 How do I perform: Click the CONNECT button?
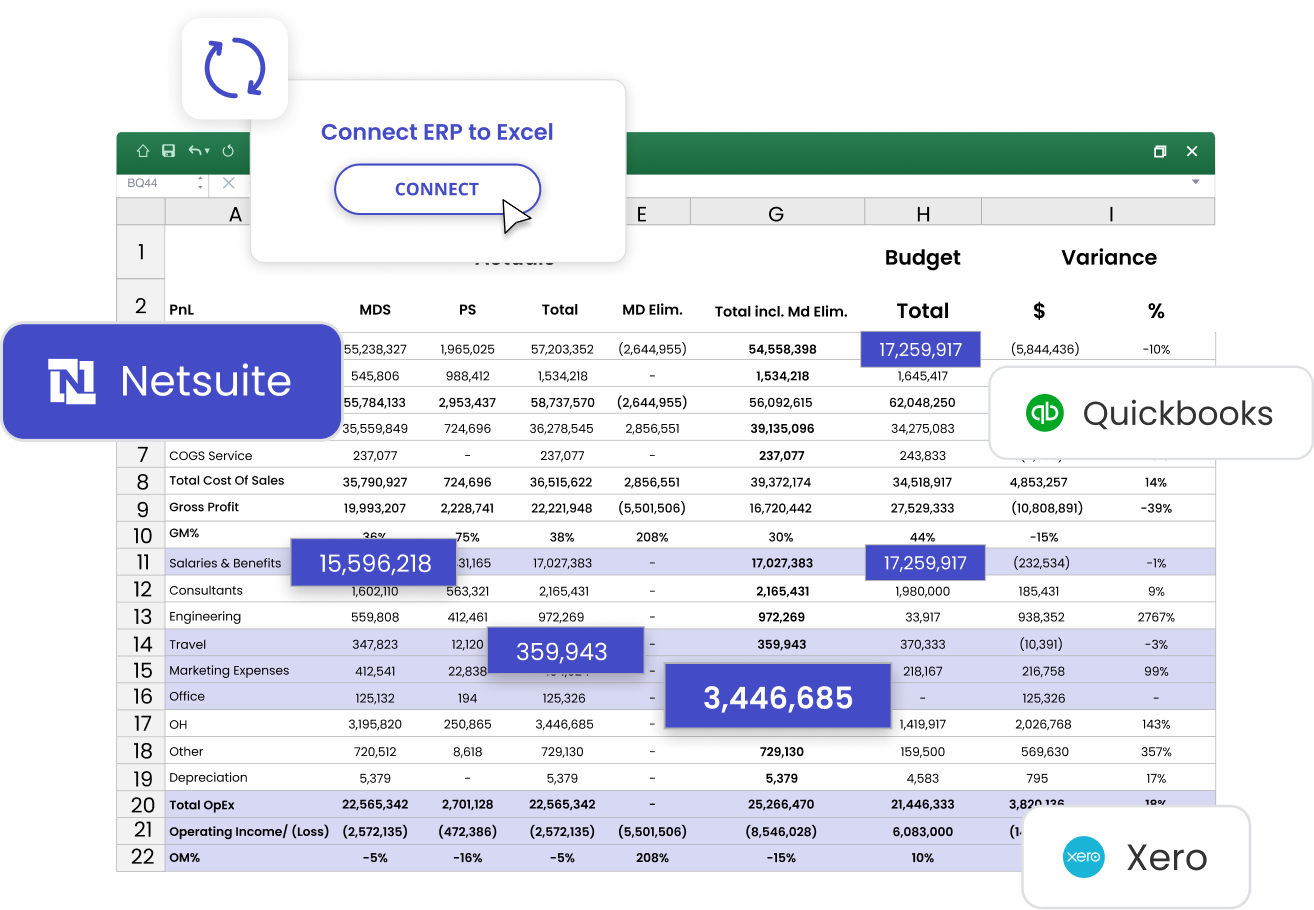(x=437, y=189)
